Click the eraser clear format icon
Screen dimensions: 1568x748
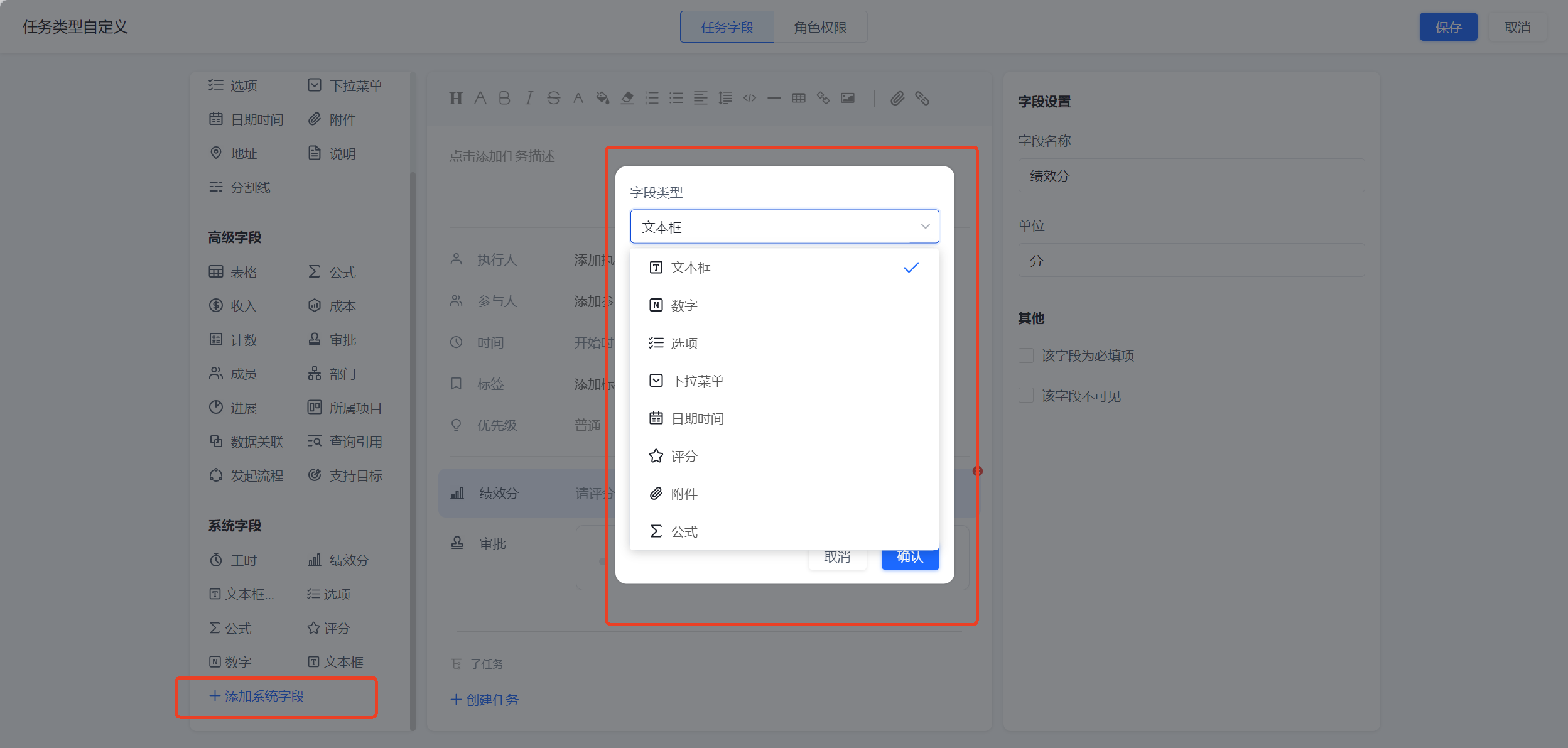(x=627, y=98)
